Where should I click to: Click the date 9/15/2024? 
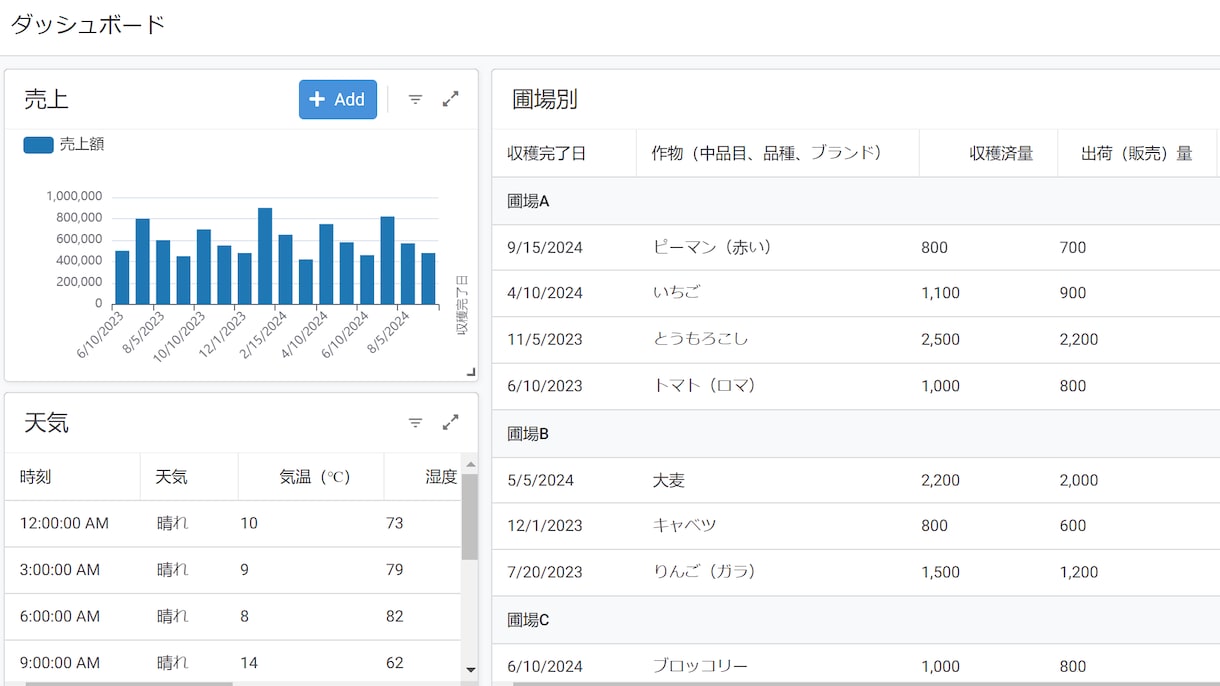point(545,247)
